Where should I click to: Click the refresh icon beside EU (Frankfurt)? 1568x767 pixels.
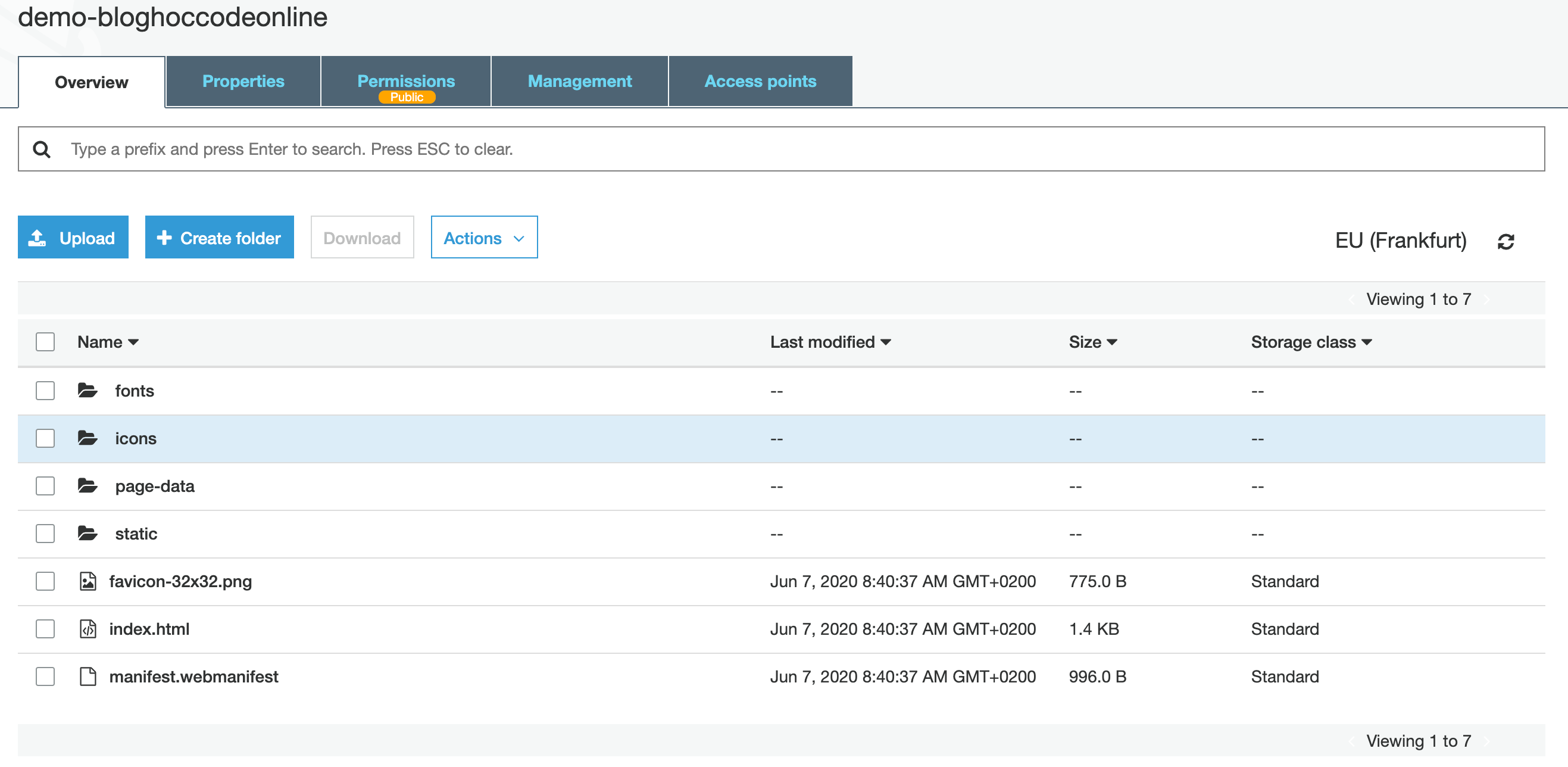coord(1505,242)
